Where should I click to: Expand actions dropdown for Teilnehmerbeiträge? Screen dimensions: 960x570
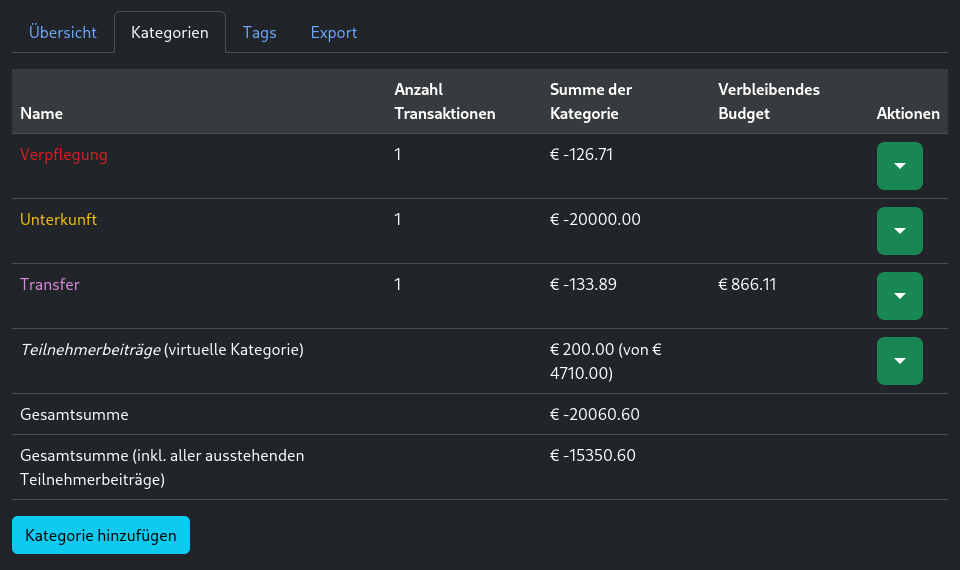pos(899,361)
